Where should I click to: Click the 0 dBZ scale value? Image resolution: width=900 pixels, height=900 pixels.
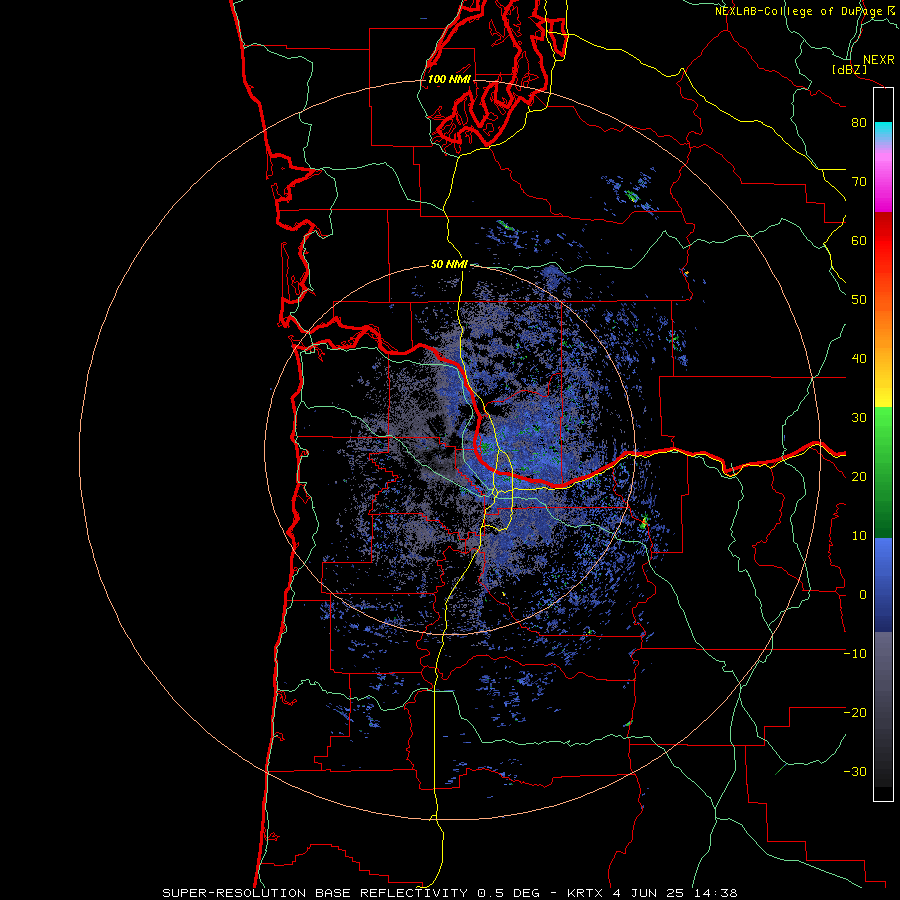(863, 595)
